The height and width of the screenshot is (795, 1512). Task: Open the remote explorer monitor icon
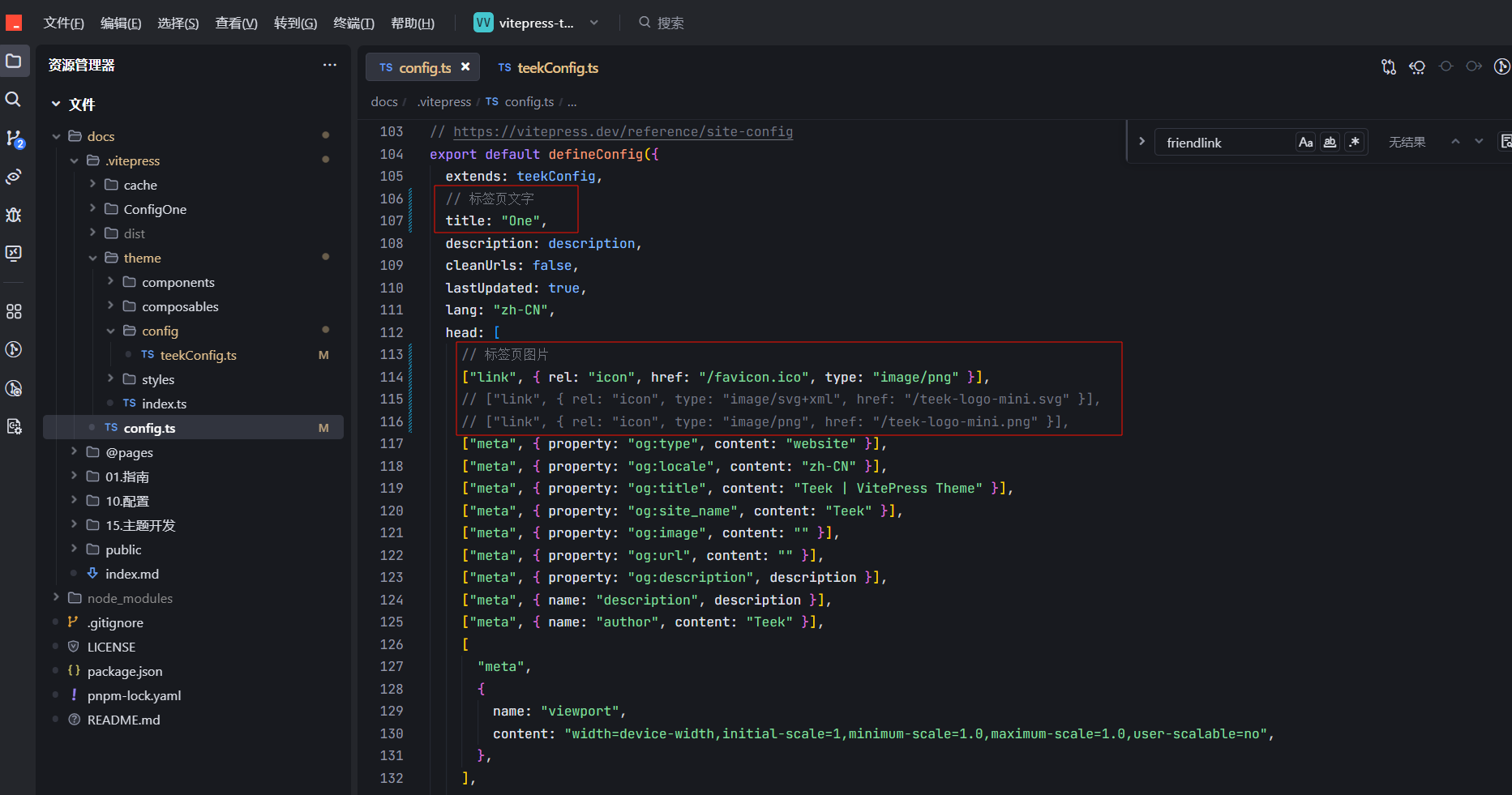[14, 253]
